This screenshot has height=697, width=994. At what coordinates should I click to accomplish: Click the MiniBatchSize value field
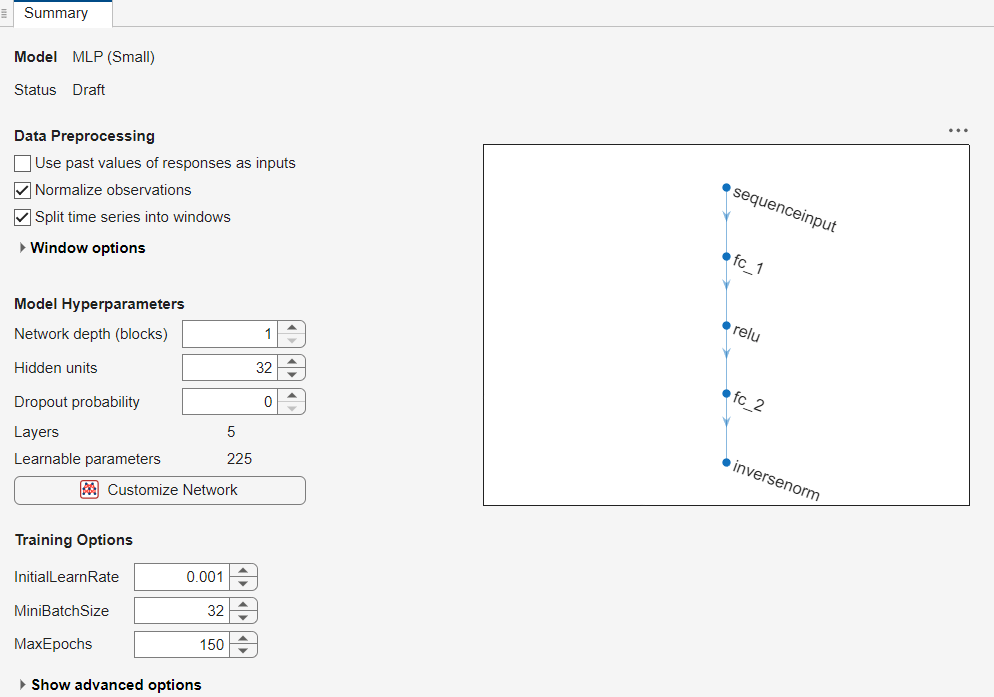[182, 611]
